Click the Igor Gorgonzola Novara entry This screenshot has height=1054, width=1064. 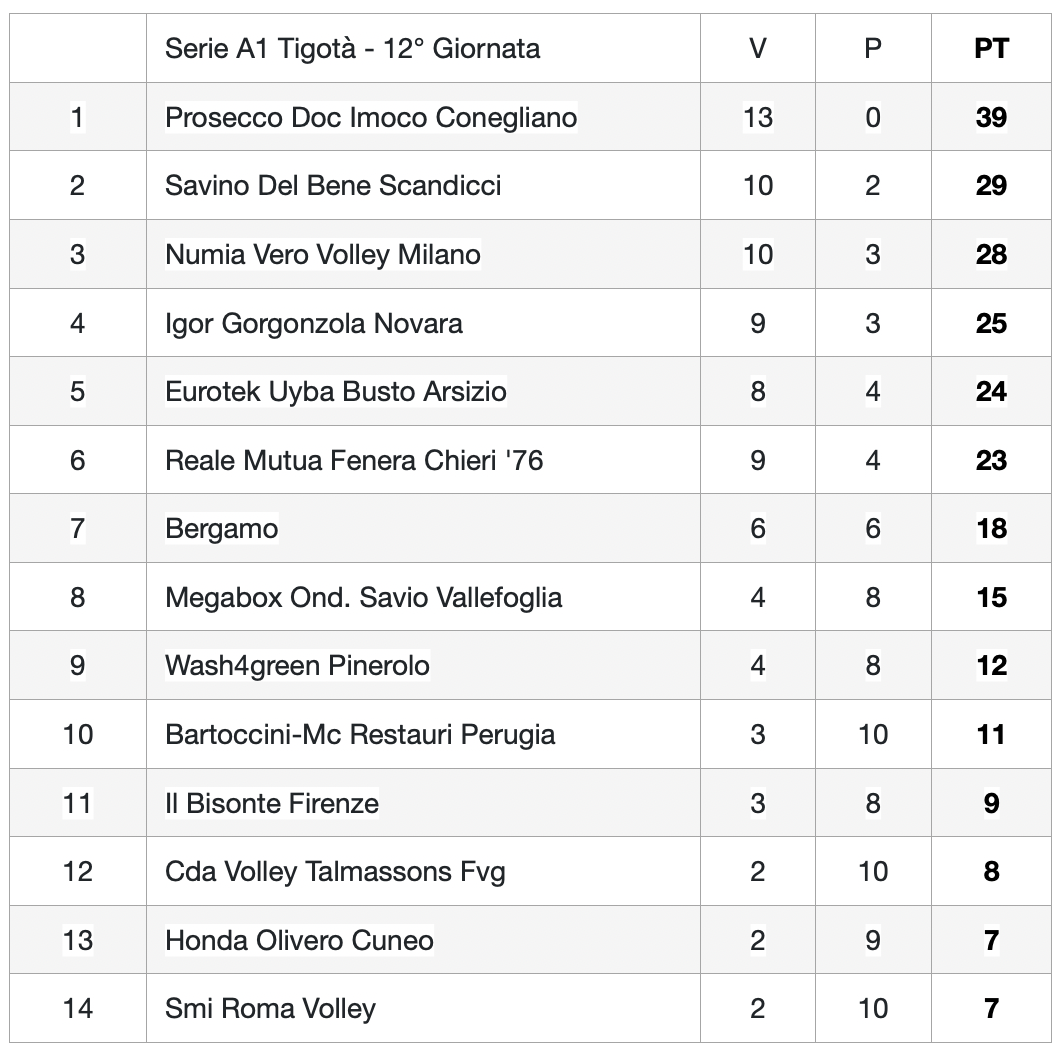pos(314,323)
